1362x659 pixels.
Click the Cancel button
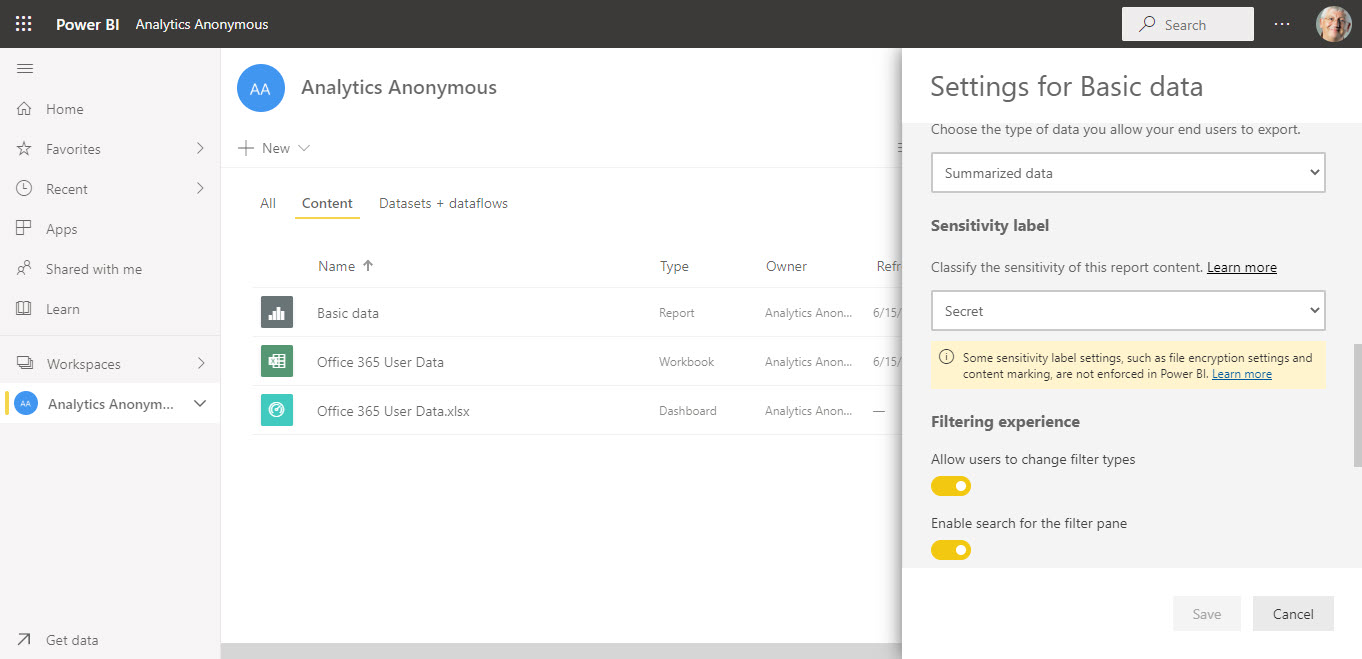(1293, 614)
